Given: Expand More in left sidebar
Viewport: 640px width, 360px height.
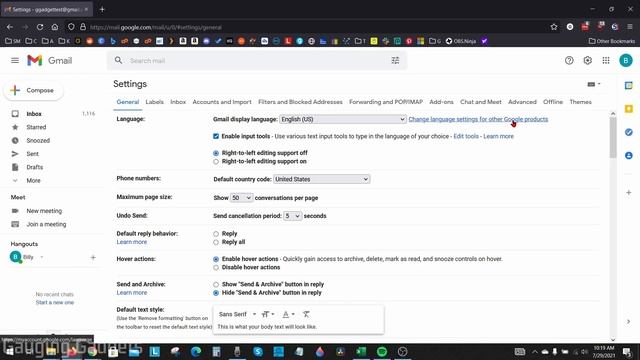Looking at the screenshot, I should click(x=33, y=180).
